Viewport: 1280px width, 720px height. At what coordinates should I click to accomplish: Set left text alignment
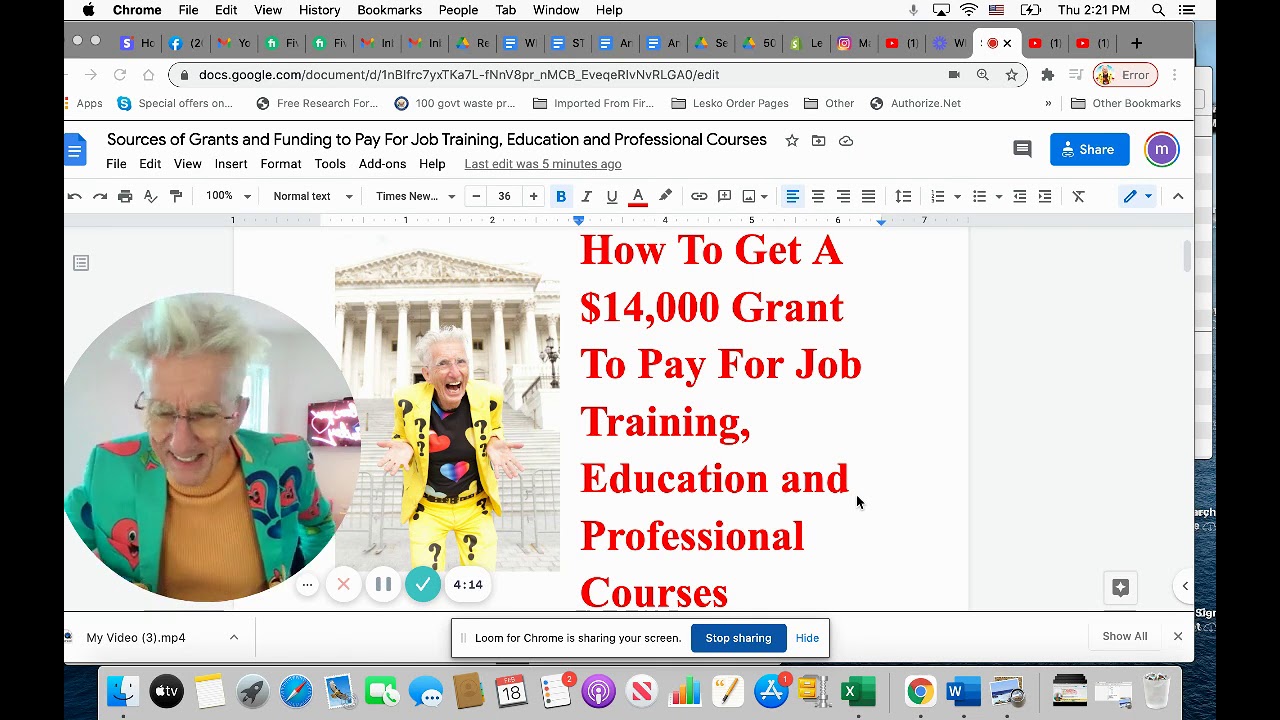click(792, 196)
